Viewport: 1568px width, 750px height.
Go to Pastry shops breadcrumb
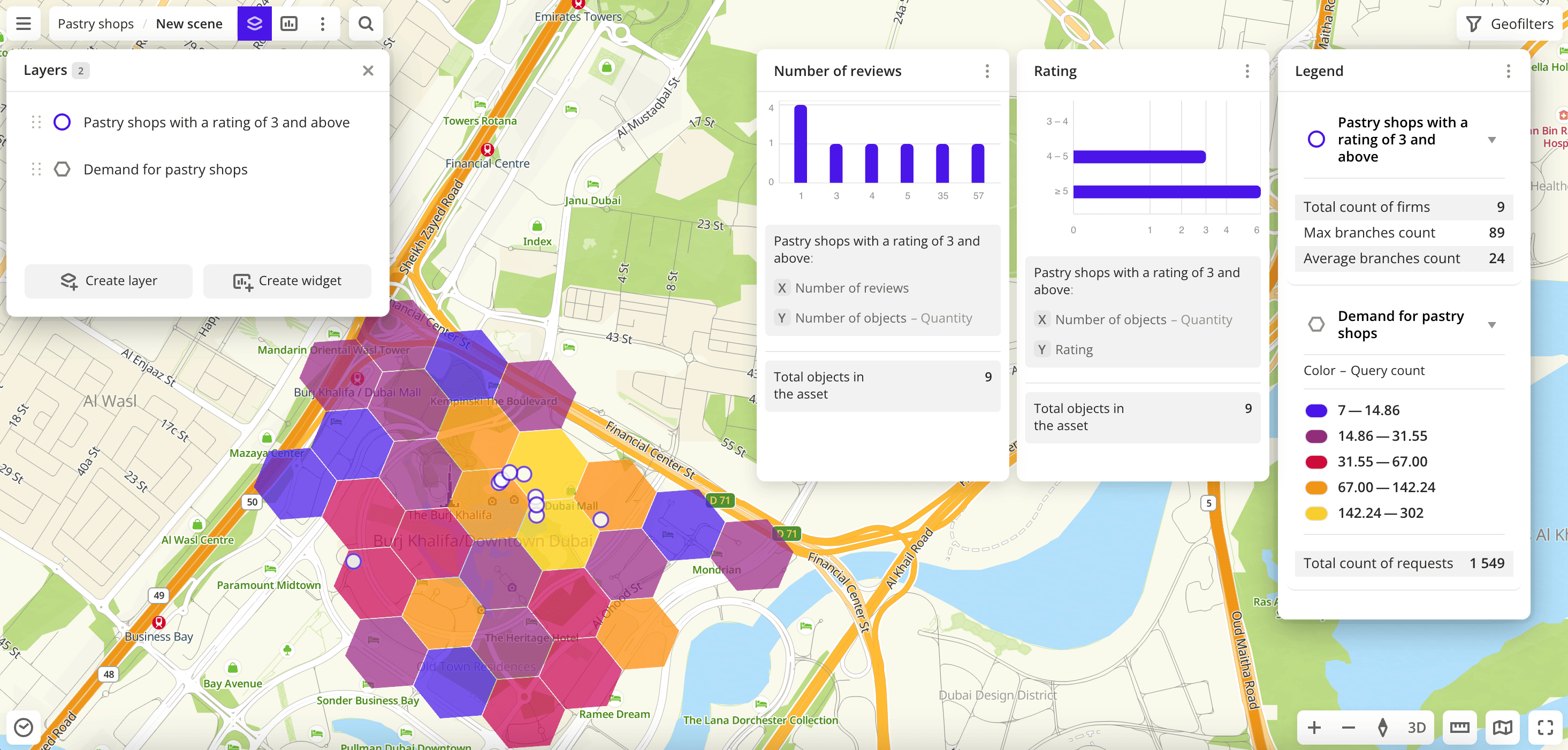pos(96,24)
